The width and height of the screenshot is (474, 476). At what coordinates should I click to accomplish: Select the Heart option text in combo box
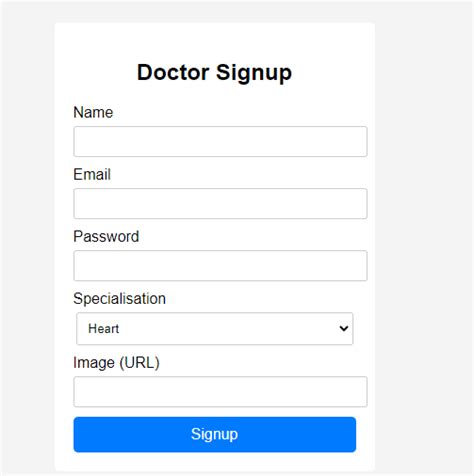103,329
